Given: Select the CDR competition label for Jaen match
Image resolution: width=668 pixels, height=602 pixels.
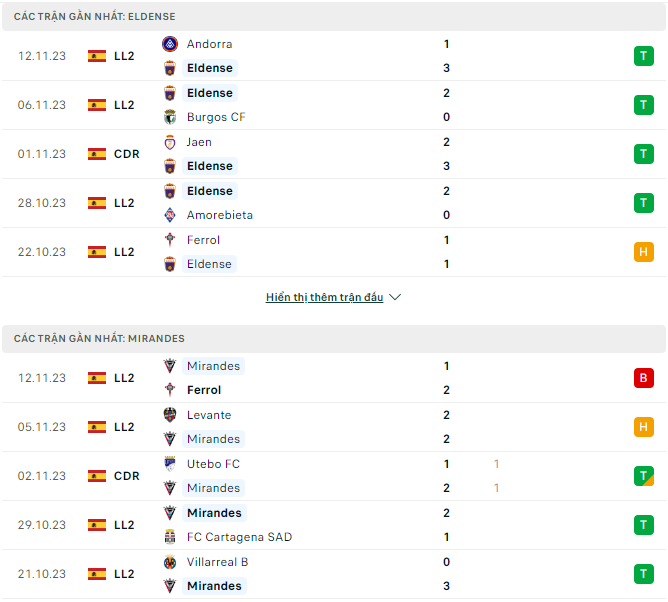Looking at the screenshot, I should pyautogui.click(x=127, y=154).
